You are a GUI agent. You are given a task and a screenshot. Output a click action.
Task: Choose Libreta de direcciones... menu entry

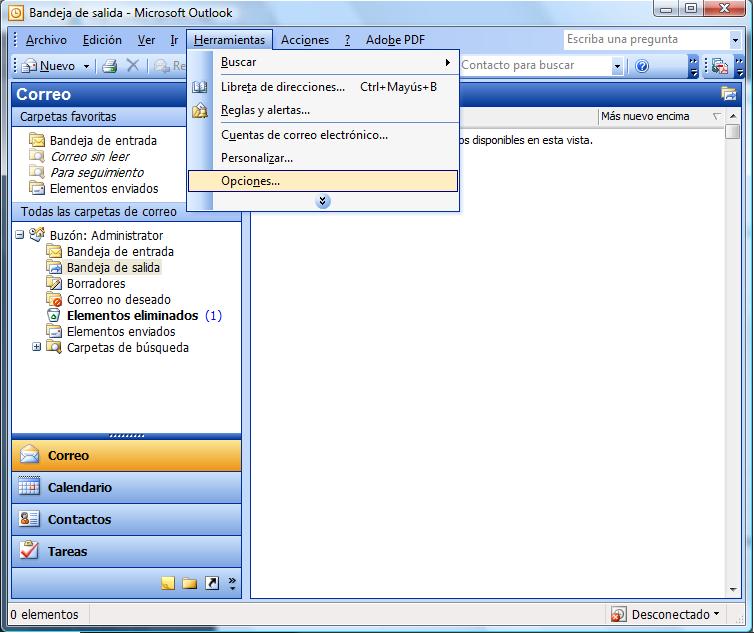coord(323,87)
